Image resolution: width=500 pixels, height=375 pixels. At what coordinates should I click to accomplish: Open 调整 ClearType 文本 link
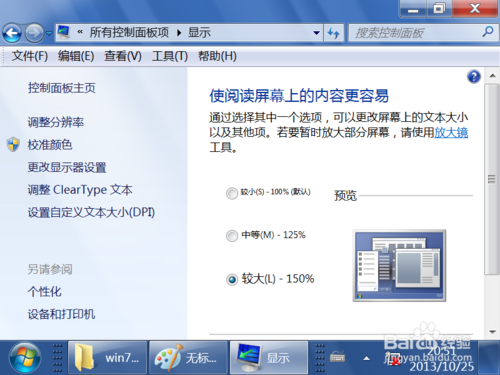80,190
